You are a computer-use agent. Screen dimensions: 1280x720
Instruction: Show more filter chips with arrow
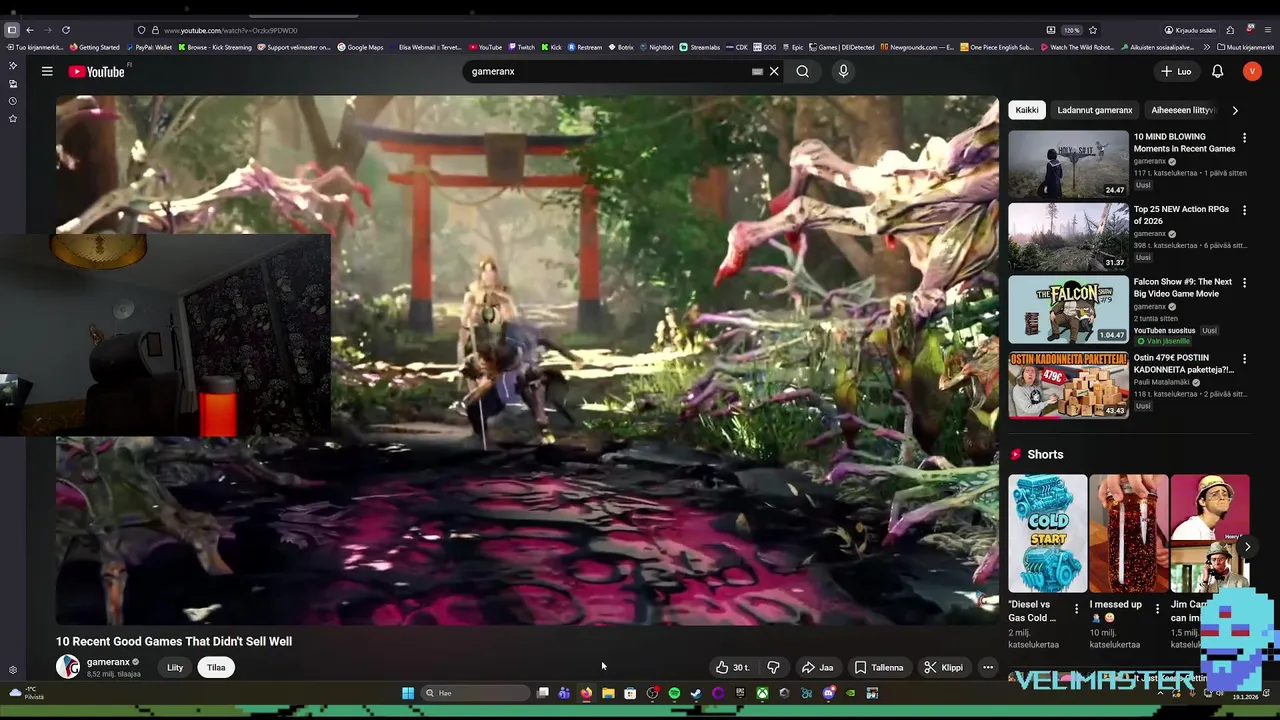[1235, 110]
